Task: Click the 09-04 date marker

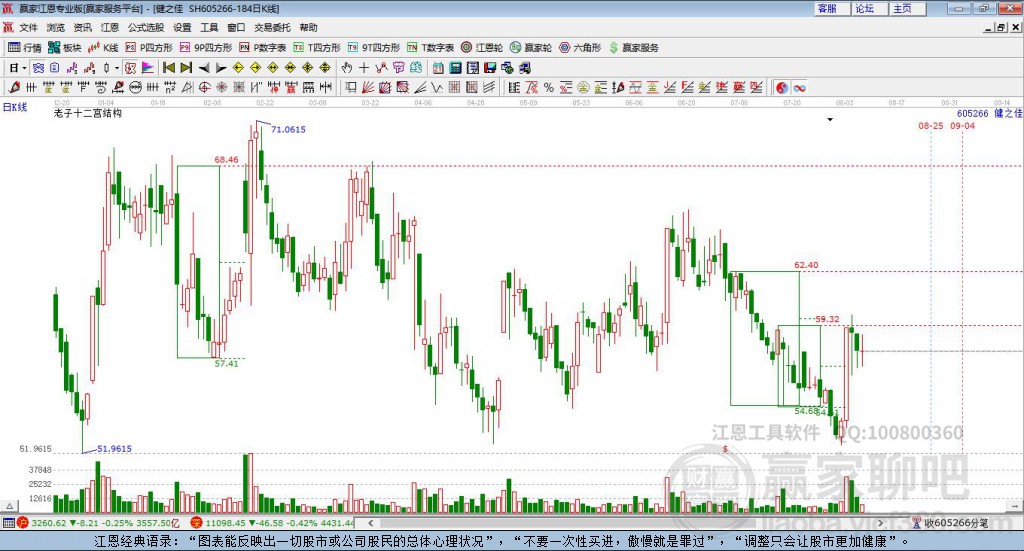Action: click(963, 126)
